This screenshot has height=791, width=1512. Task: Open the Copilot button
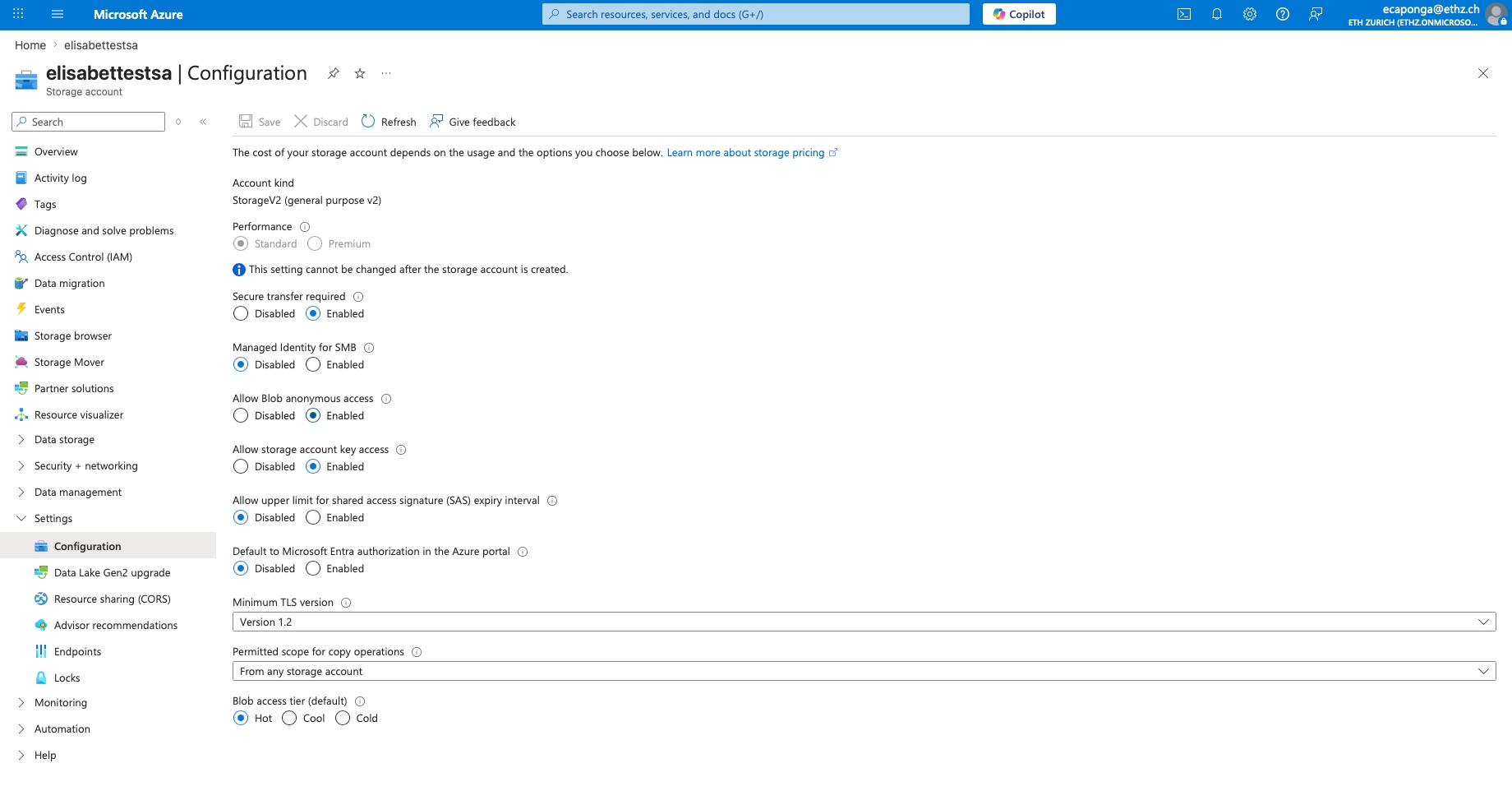tap(1019, 14)
